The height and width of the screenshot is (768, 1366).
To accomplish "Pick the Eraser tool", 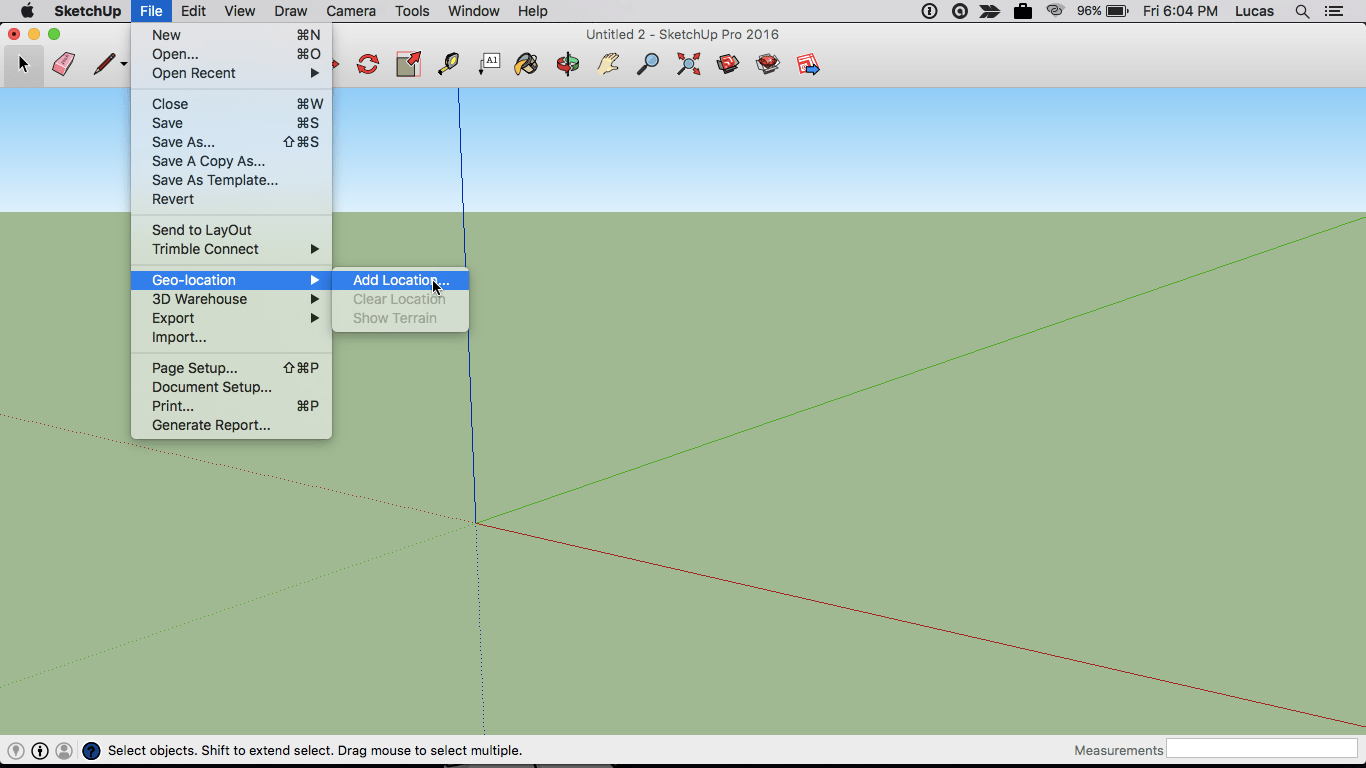I will coord(64,65).
